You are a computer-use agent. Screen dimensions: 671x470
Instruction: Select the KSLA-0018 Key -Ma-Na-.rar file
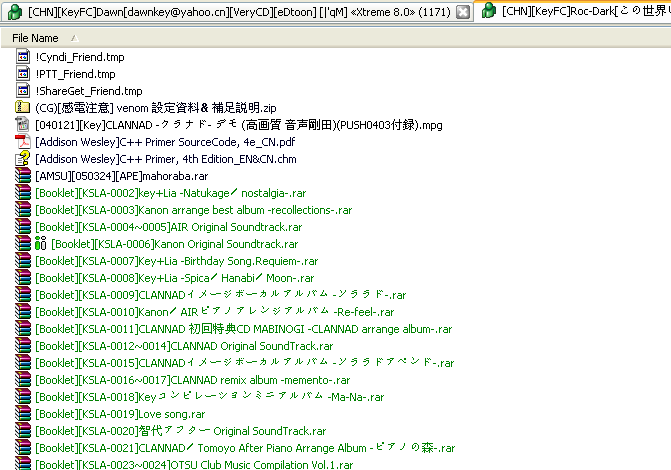coord(210,397)
